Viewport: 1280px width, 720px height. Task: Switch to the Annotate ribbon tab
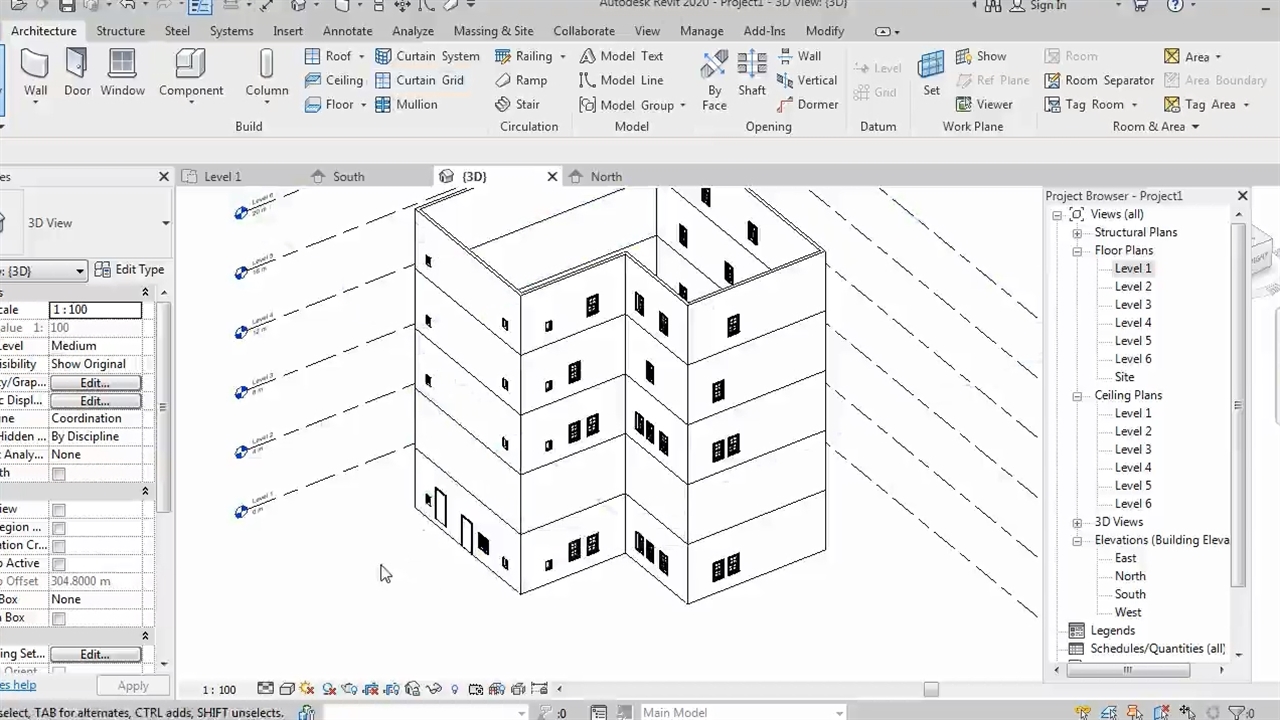tap(347, 31)
